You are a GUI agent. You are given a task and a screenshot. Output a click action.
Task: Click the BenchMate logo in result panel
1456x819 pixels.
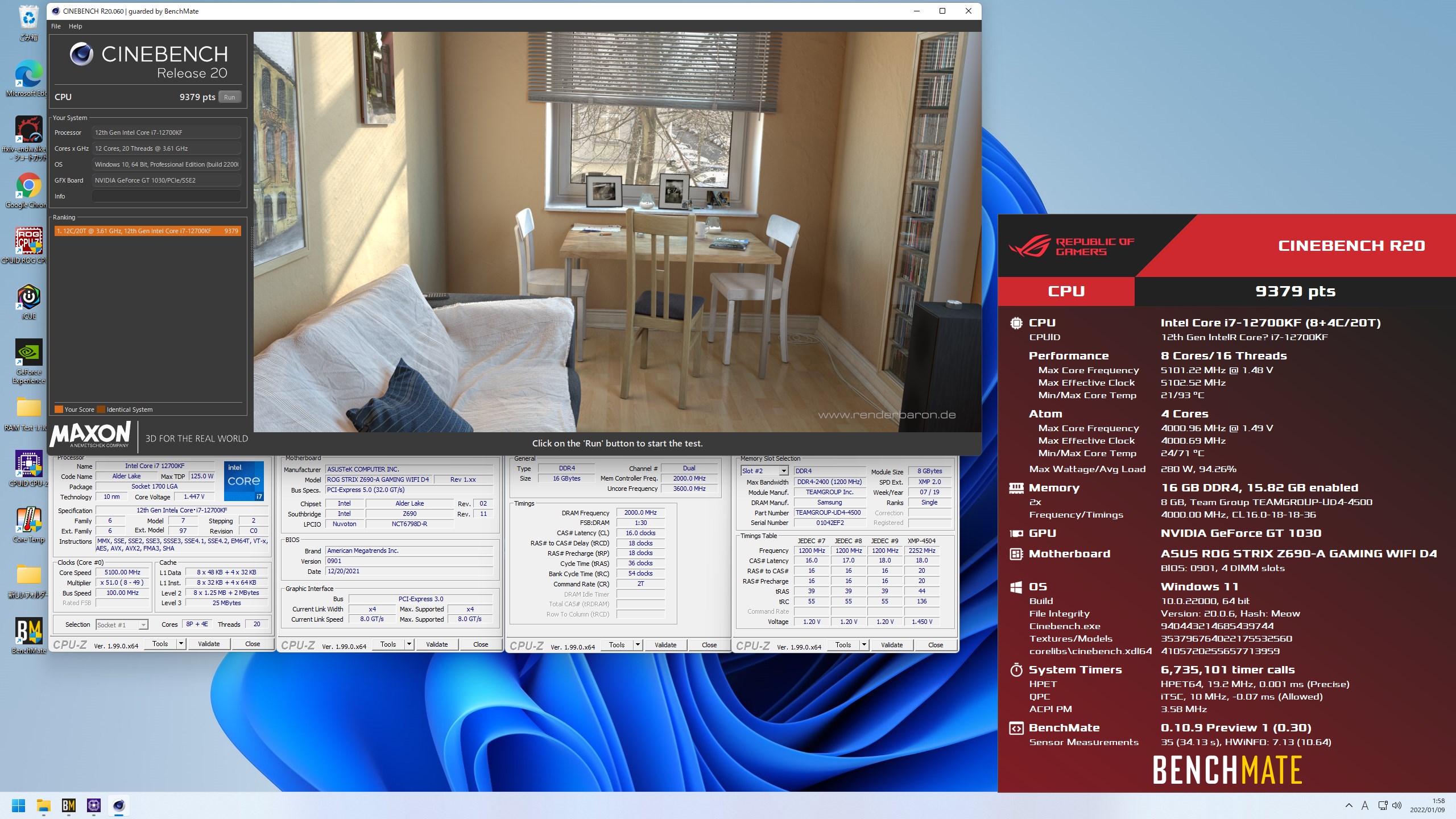click(x=1227, y=770)
